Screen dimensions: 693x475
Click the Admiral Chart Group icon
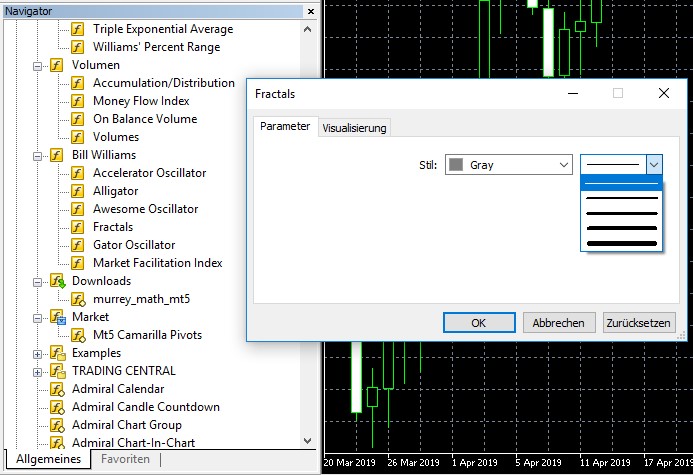[57, 425]
